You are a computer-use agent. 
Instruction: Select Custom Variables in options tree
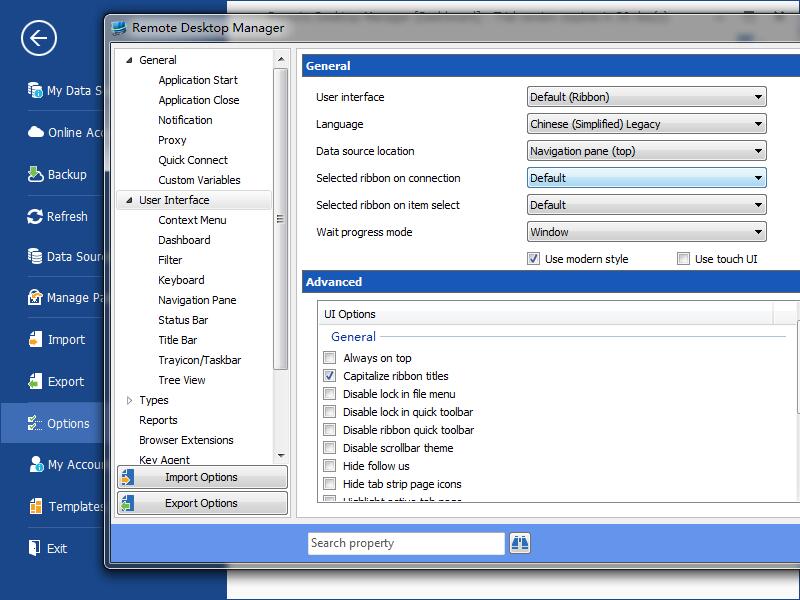(199, 180)
